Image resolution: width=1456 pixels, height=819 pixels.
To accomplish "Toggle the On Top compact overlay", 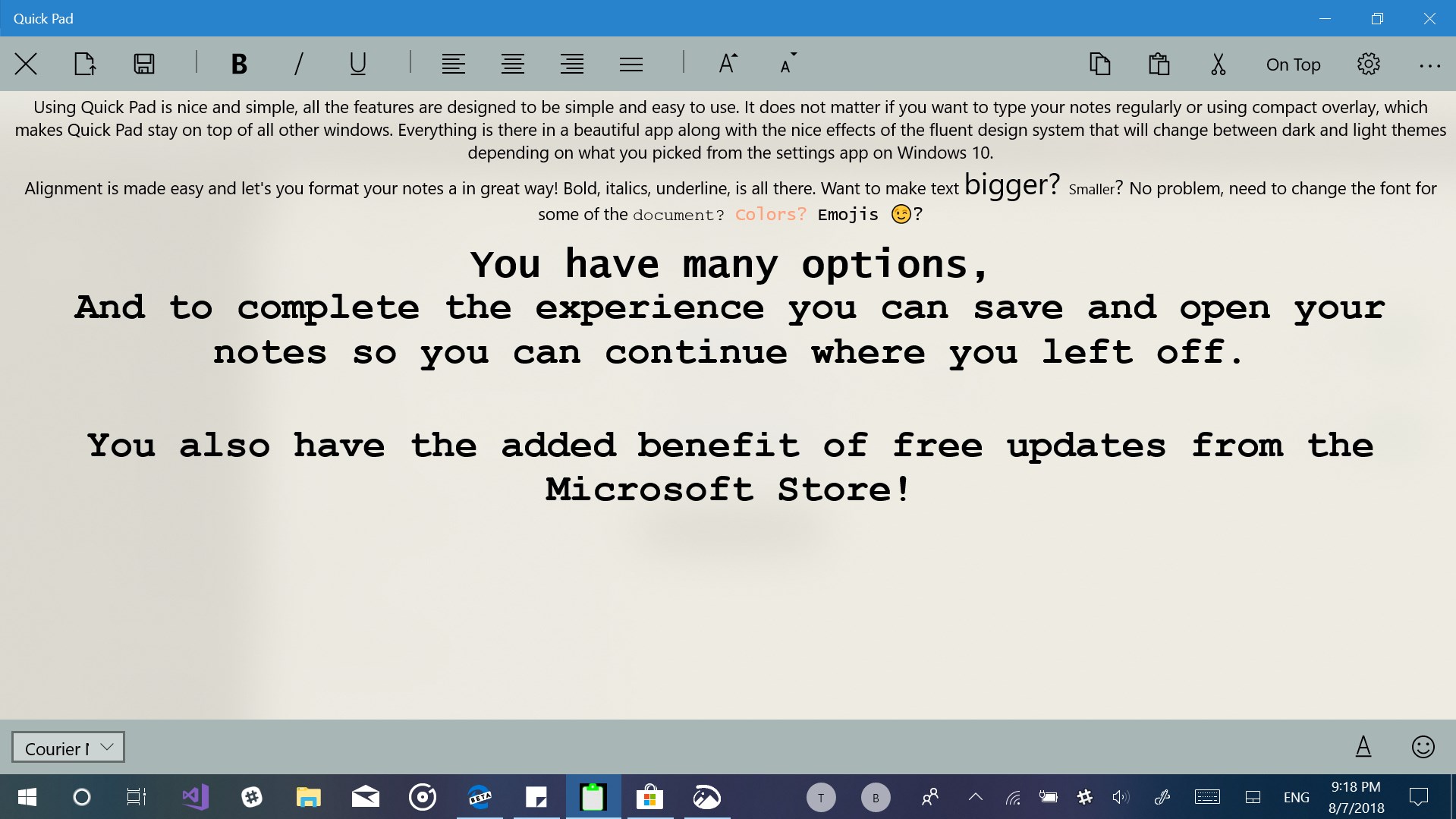I will click(x=1293, y=65).
